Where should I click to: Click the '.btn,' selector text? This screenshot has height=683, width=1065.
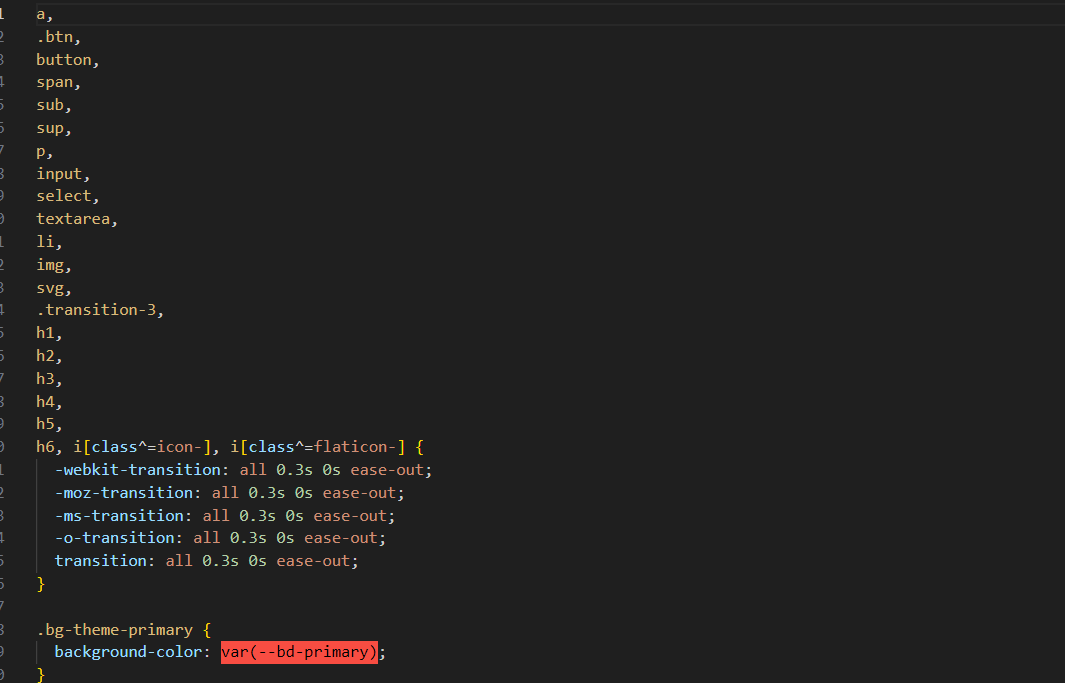(58, 37)
